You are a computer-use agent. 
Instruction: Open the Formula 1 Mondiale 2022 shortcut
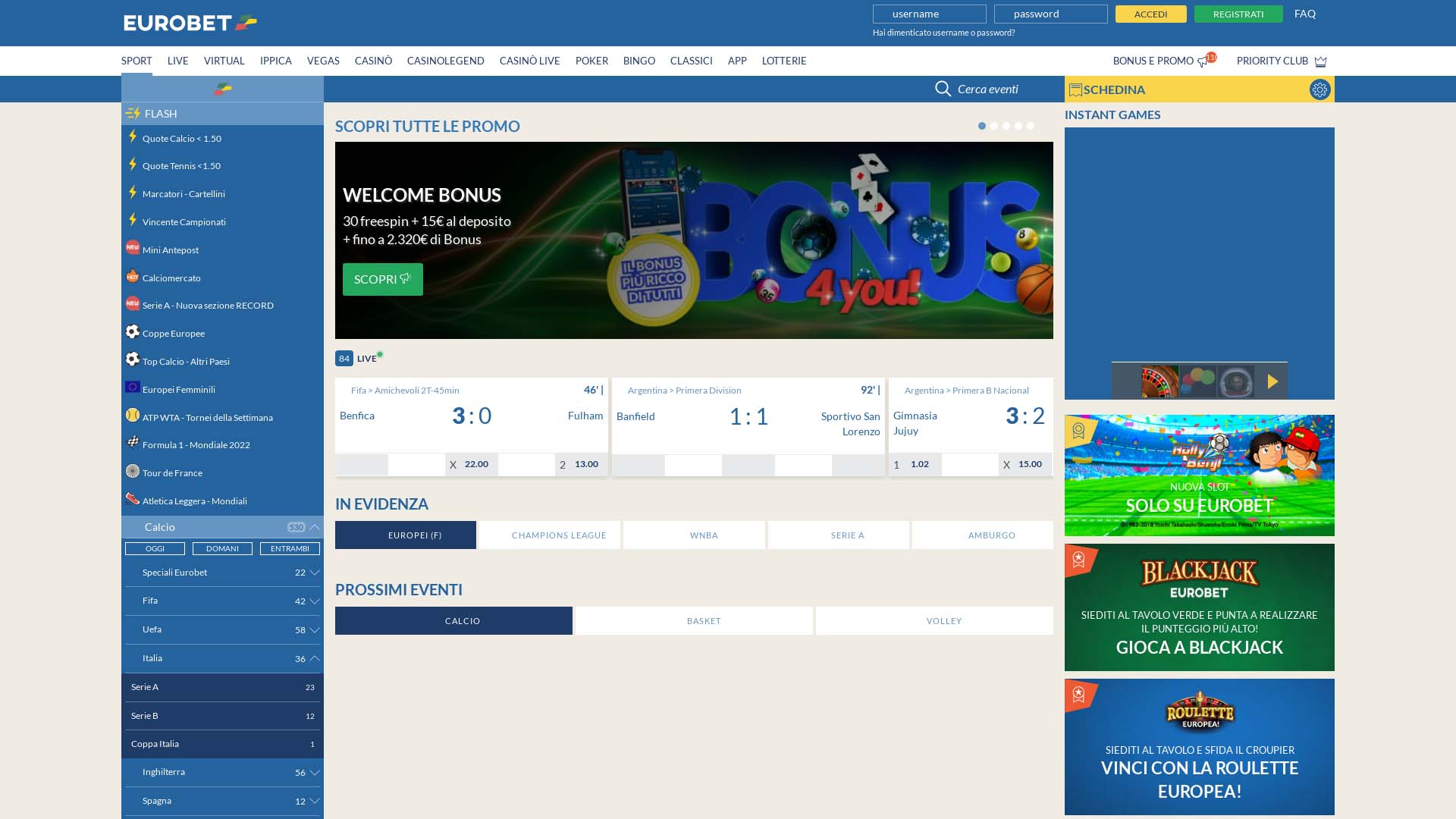[x=196, y=445]
